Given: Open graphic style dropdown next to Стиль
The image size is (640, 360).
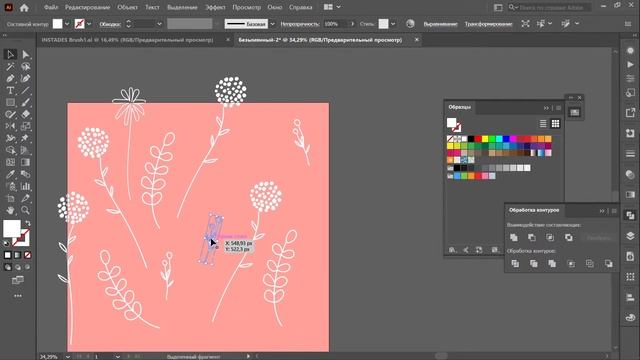Looking at the screenshot, I should (x=393, y=24).
